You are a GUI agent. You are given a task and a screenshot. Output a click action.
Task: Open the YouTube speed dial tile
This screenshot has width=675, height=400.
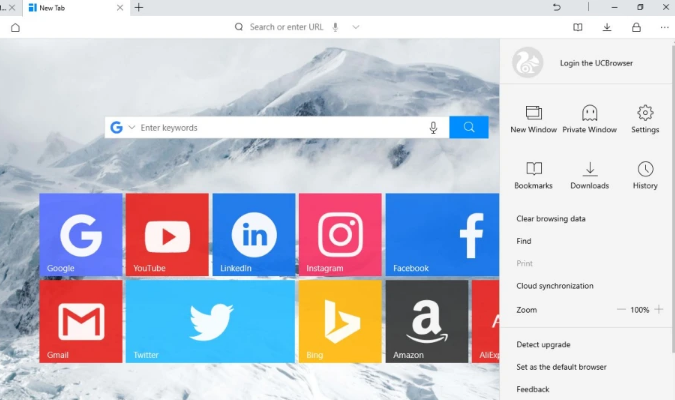coord(167,235)
